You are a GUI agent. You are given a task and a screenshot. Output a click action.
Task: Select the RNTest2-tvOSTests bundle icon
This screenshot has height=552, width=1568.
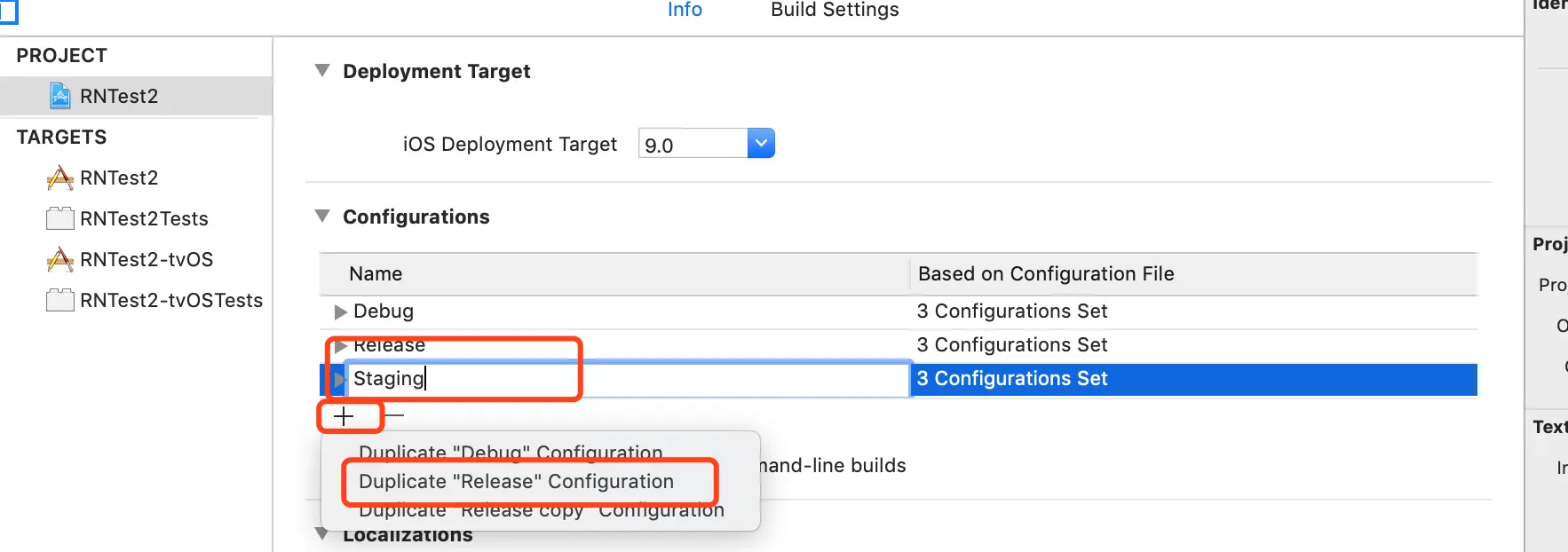(59, 300)
